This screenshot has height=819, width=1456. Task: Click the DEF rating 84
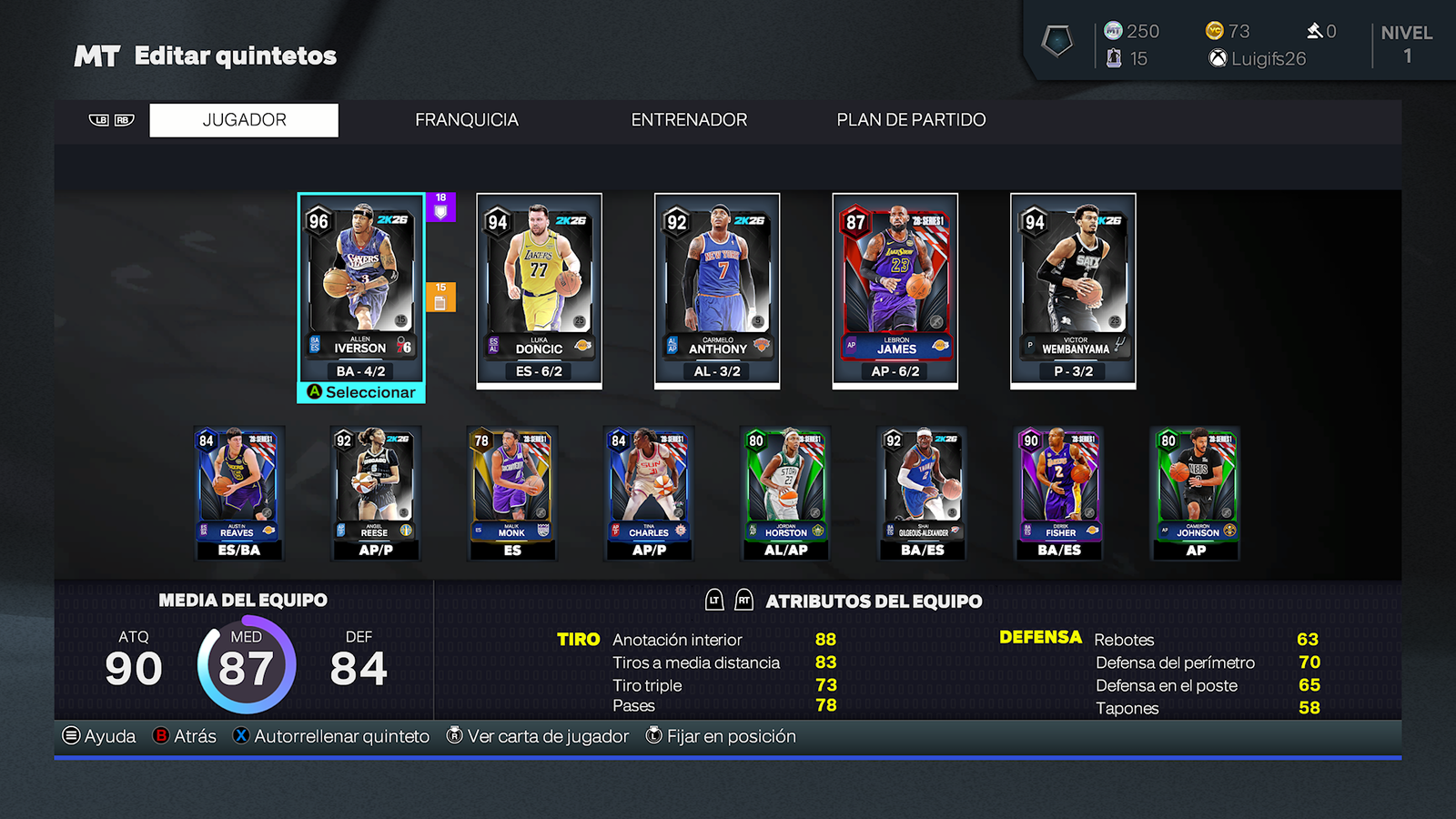tap(359, 669)
